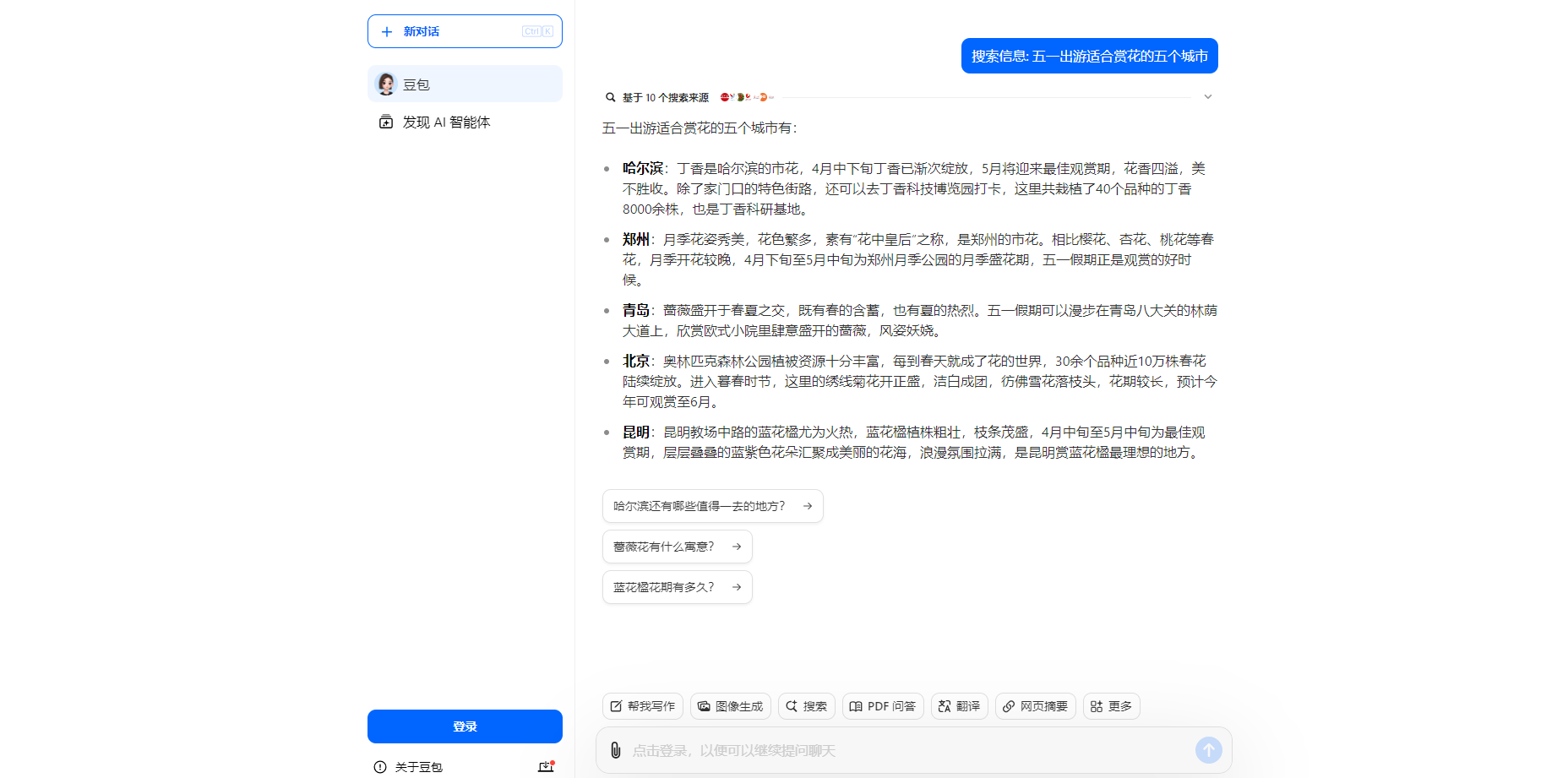Open the PDF 问答 tool
Screen dimensions: 1568x778
tap(882, 706)
